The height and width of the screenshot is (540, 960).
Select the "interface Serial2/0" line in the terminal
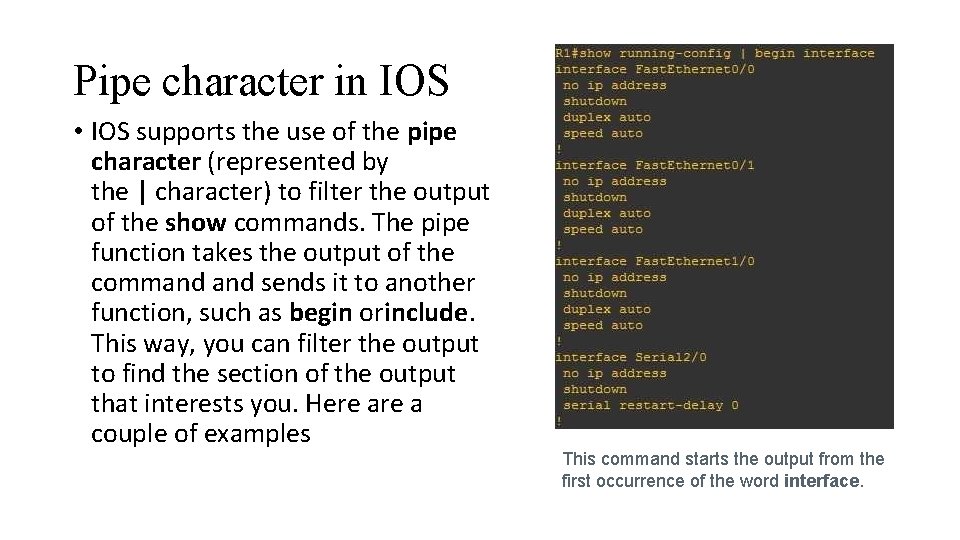(x=633, y=358)
